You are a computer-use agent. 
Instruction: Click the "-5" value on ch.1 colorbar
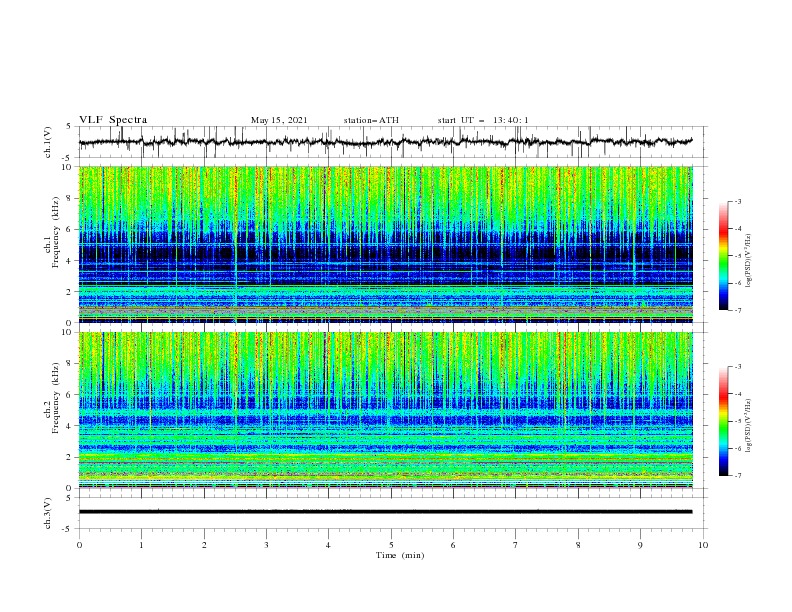tap(737, 256)
